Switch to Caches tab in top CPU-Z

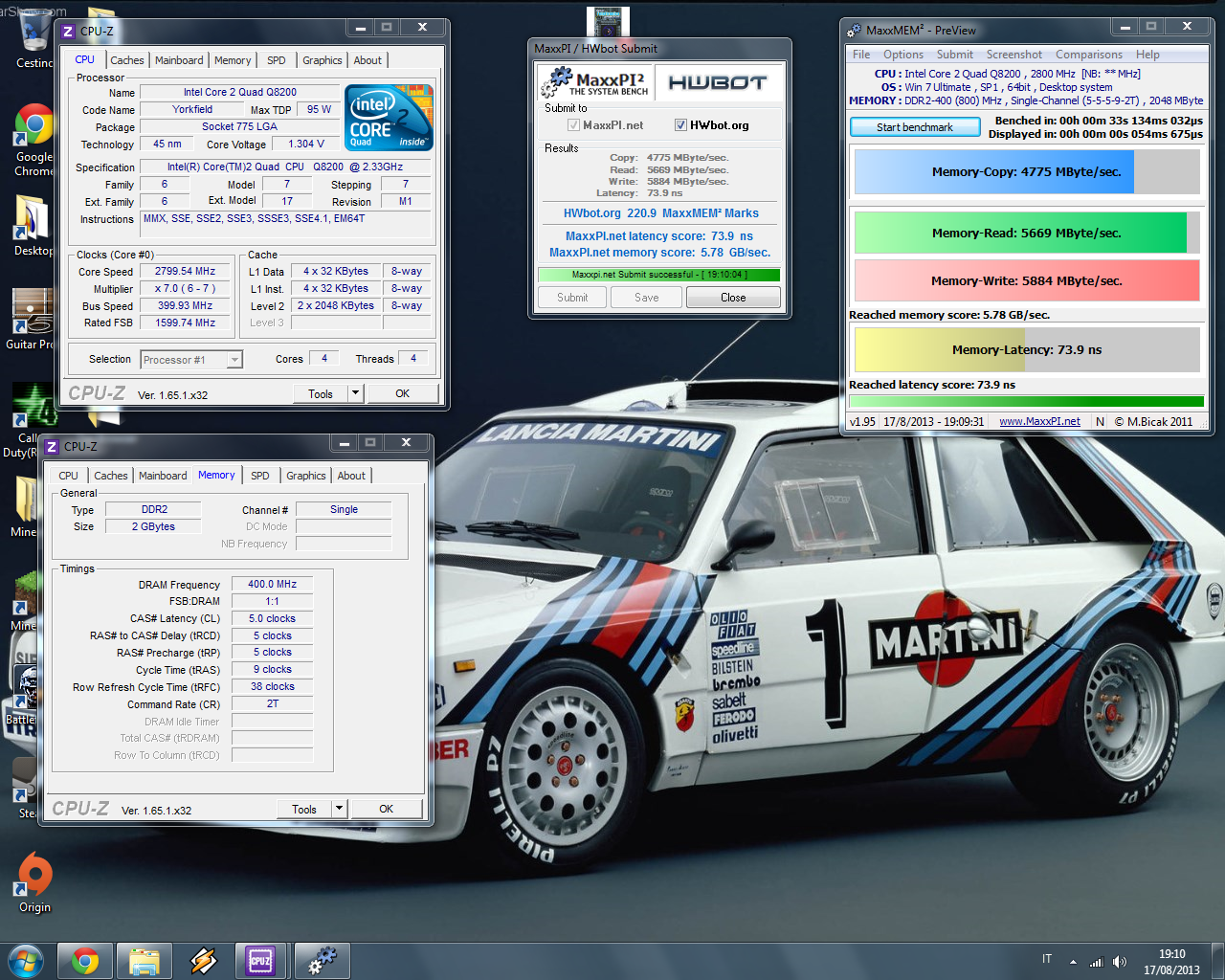pos(126,60)
